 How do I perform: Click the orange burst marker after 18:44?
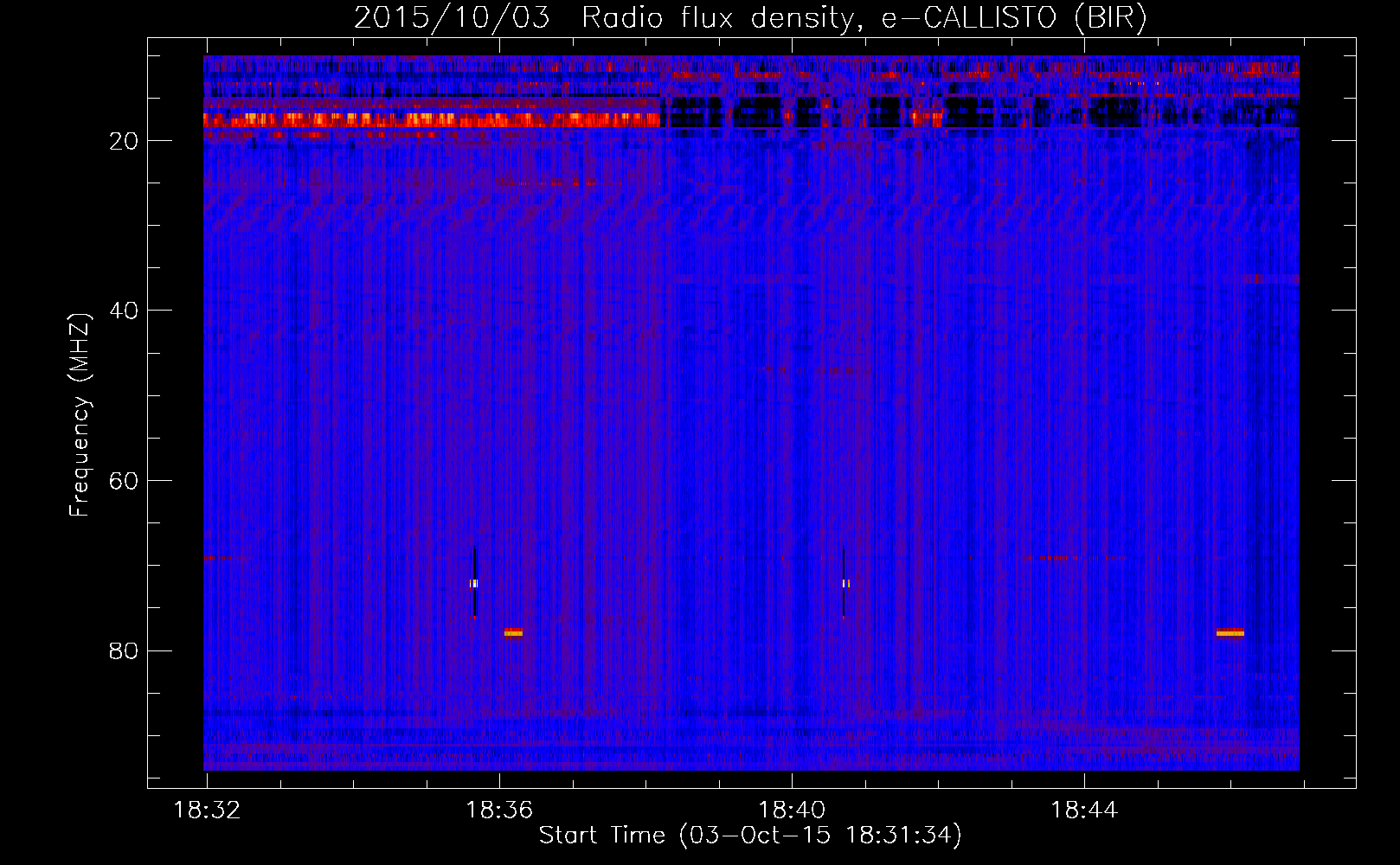pyautogui.click(x=1230, y=632)
